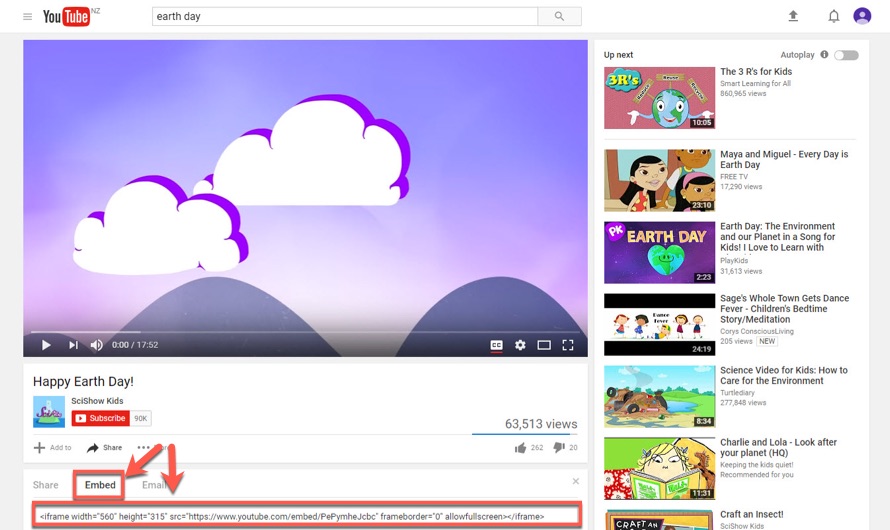Click the Smart Learning for All channel name
The width and height of the screenshot is (890, 530).
755,83
